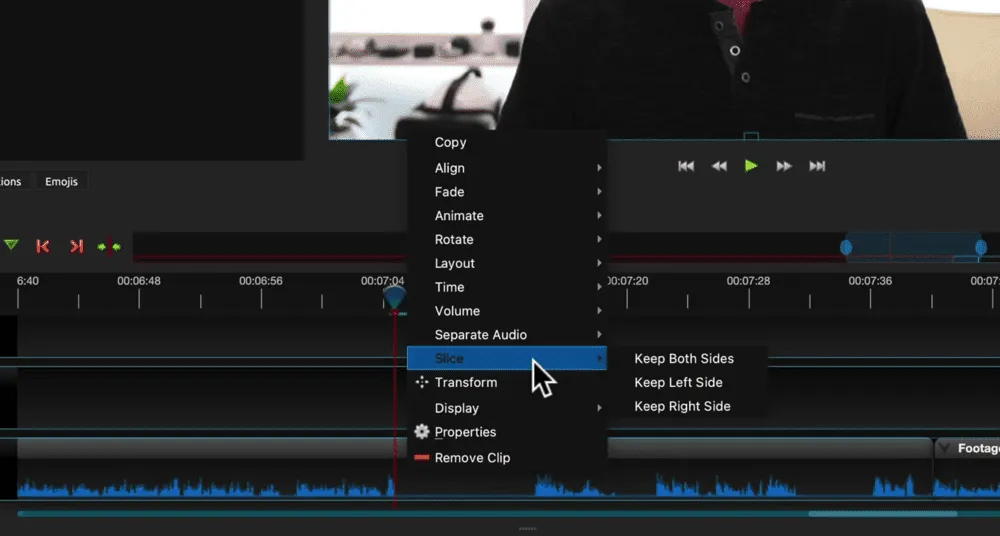Switch to the Emojis tab

coord(62,182)
